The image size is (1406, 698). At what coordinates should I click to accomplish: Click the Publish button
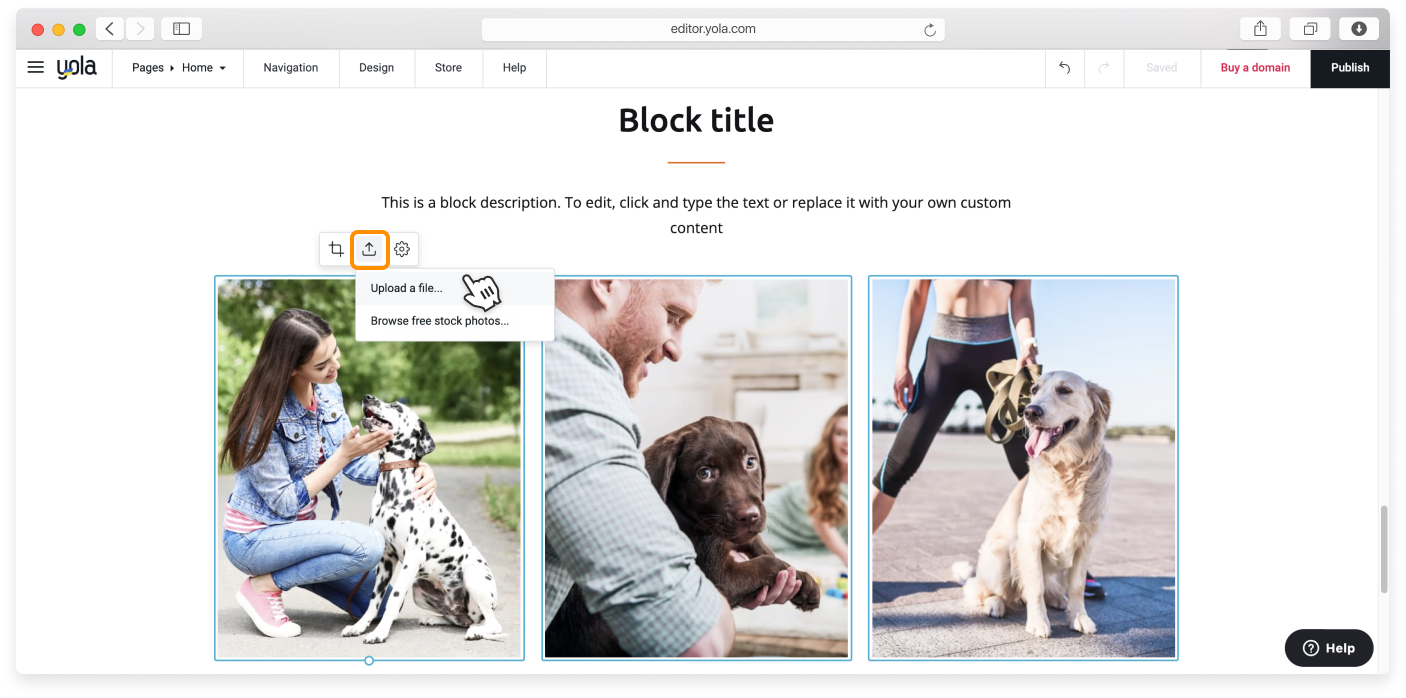coord(1349,68)
